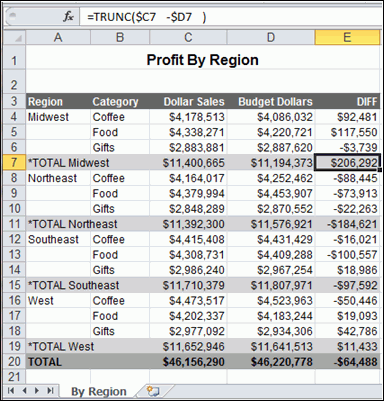384x401 pixels.
Task: Select the Northeast cell
Action: tap(58, 178)
